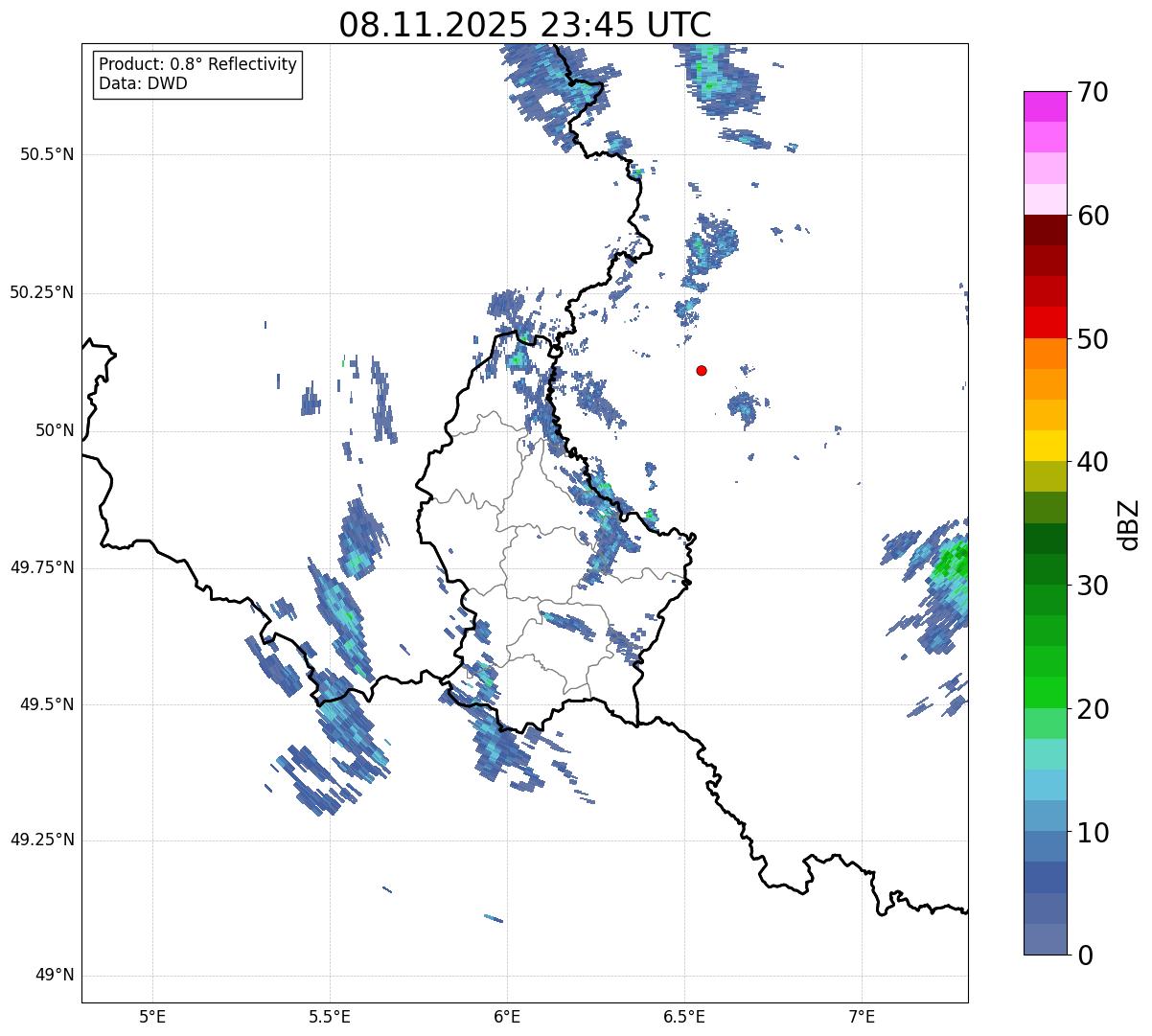Viewport: 1152px width, 1036px height.
Task: Click the 5.5°E longitude label
Action: (x=330, y=1016)
